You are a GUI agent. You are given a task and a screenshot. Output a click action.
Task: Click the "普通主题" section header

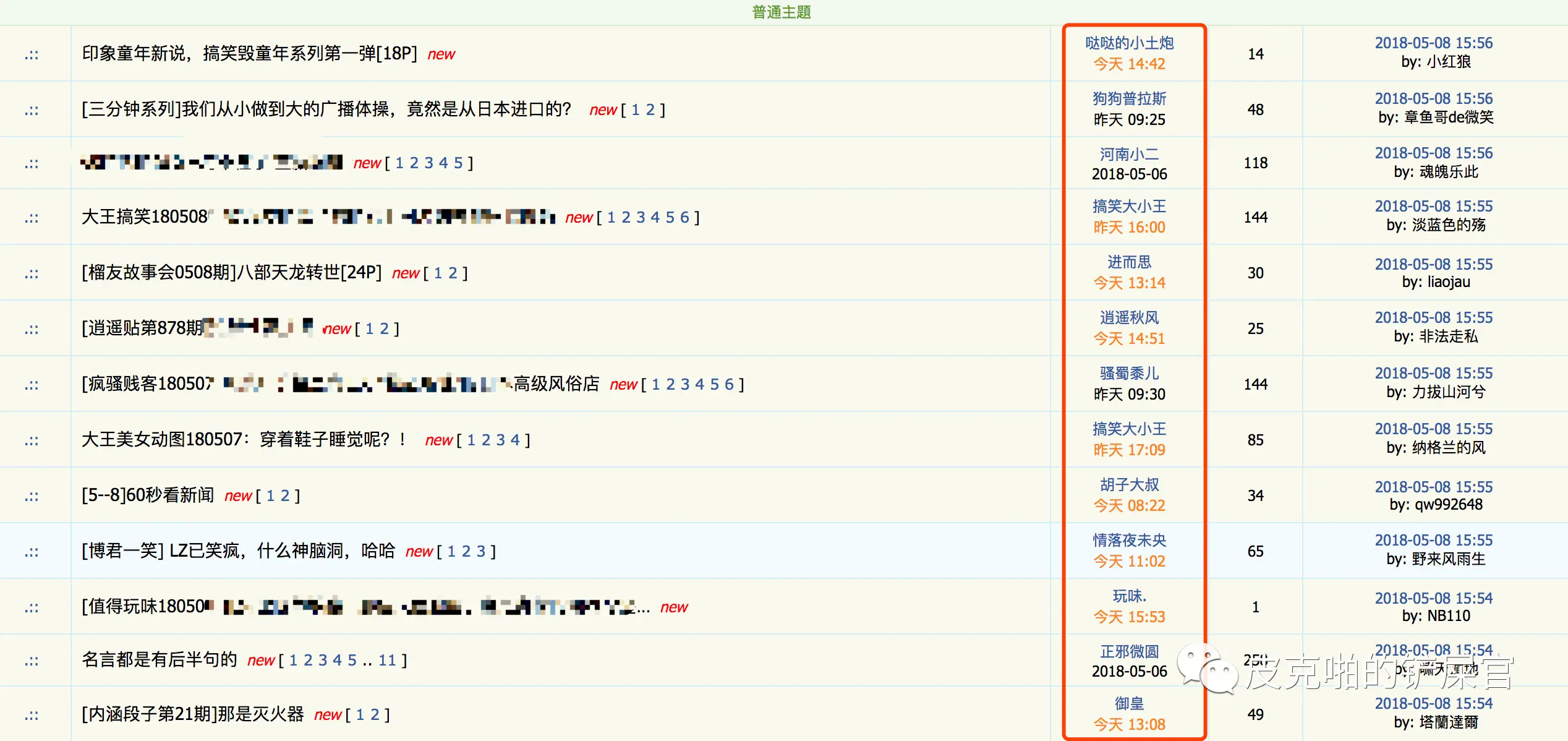coord(781,11)
